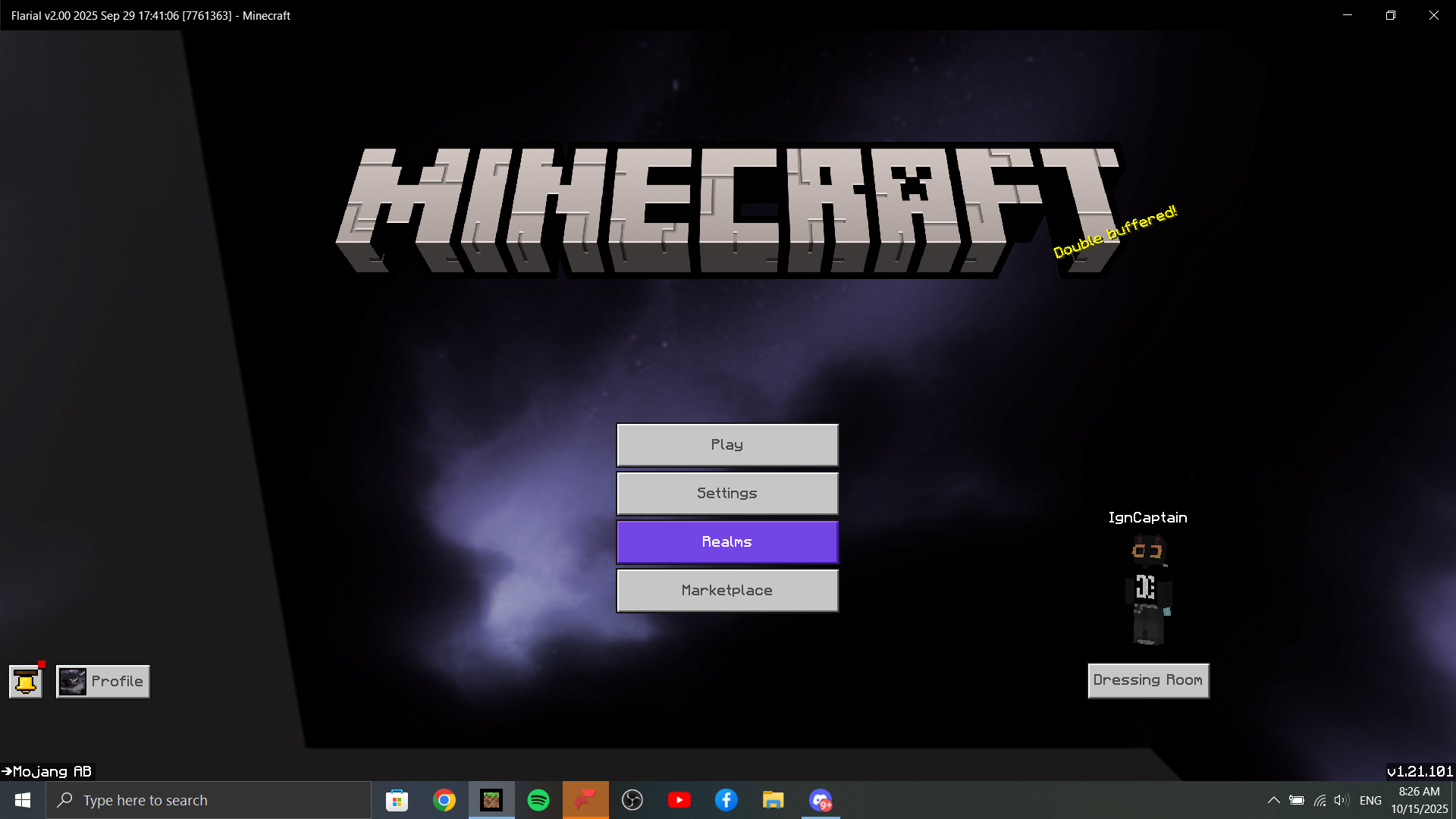This screenshot has width=1456, height=819.
Task: Open the Marketplace menu option
Action: [727, 591]
